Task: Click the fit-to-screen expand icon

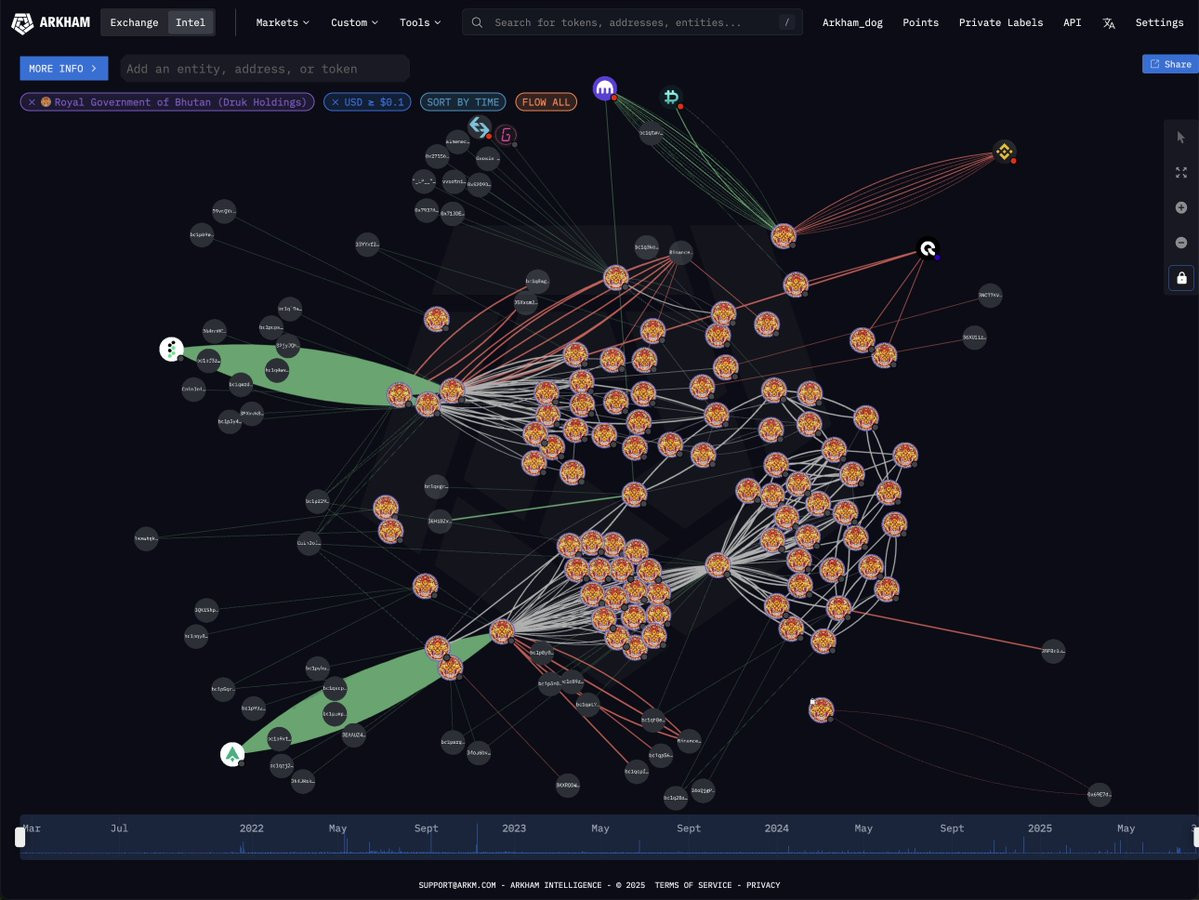Action: click(x=1181, y=173)
